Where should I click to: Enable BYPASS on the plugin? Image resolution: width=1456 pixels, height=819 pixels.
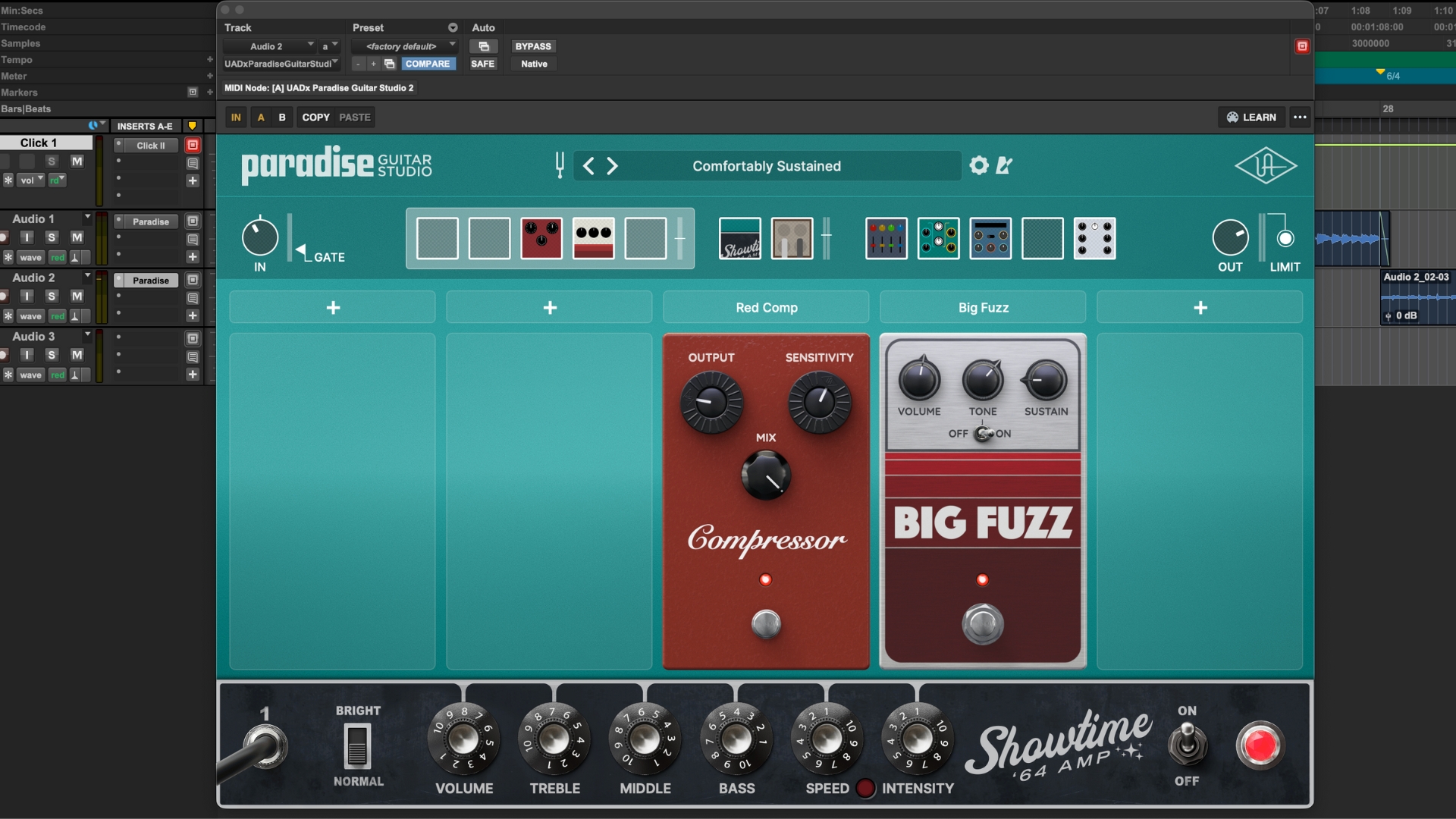click(x=532, y=46)
